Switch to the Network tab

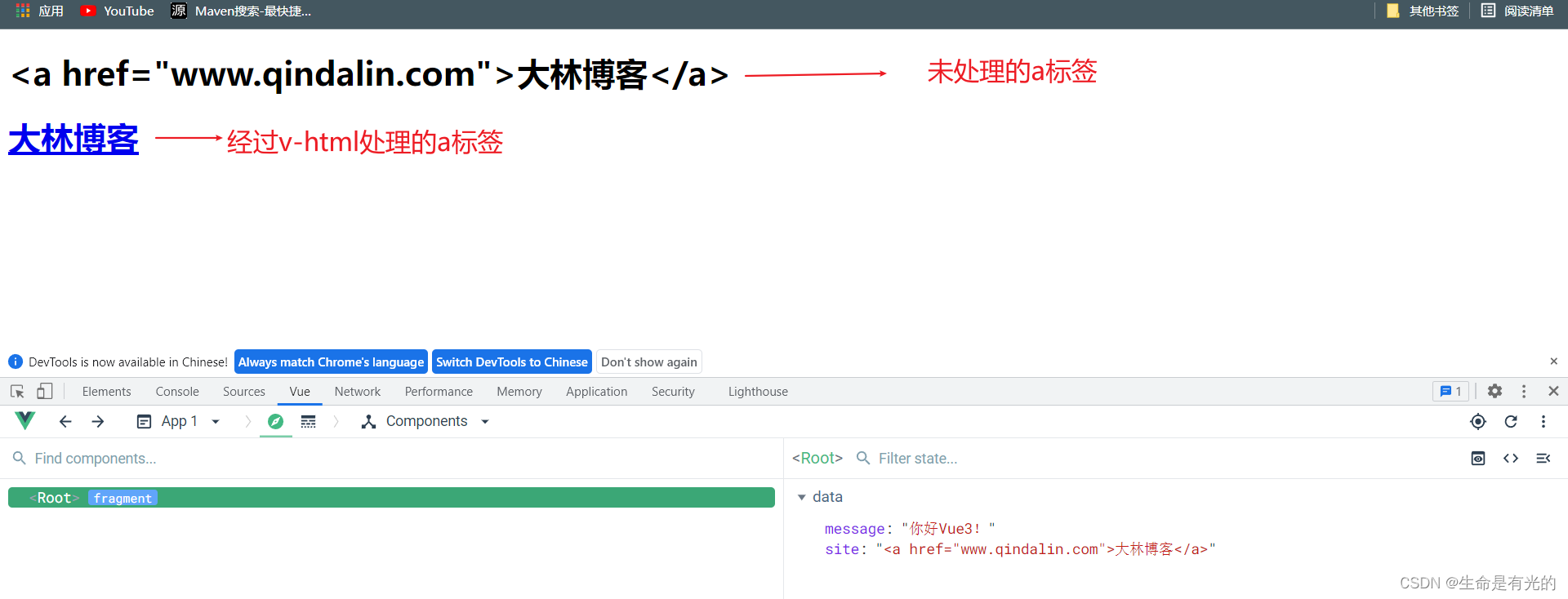click(x=358, y=392)
